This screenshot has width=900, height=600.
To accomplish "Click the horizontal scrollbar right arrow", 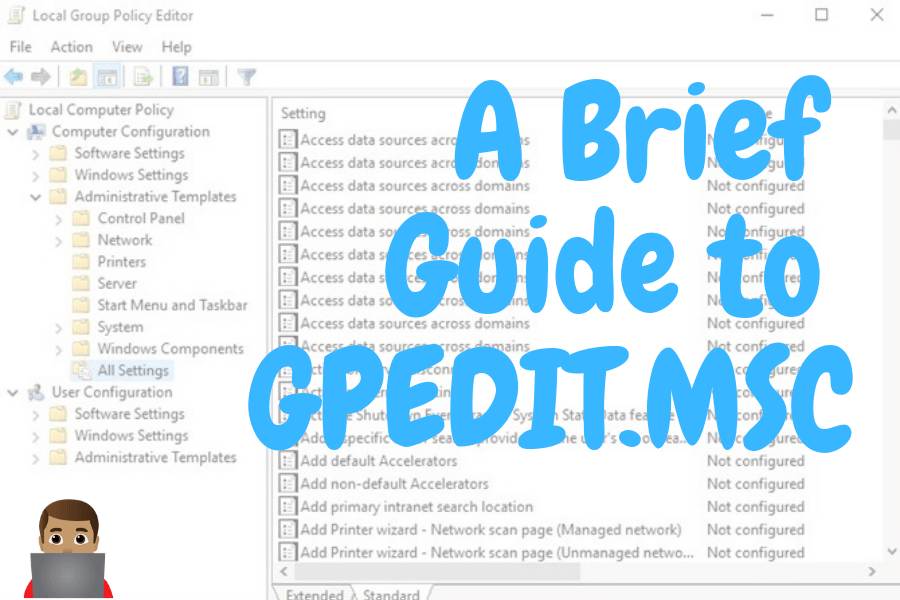I will (872, 571).
